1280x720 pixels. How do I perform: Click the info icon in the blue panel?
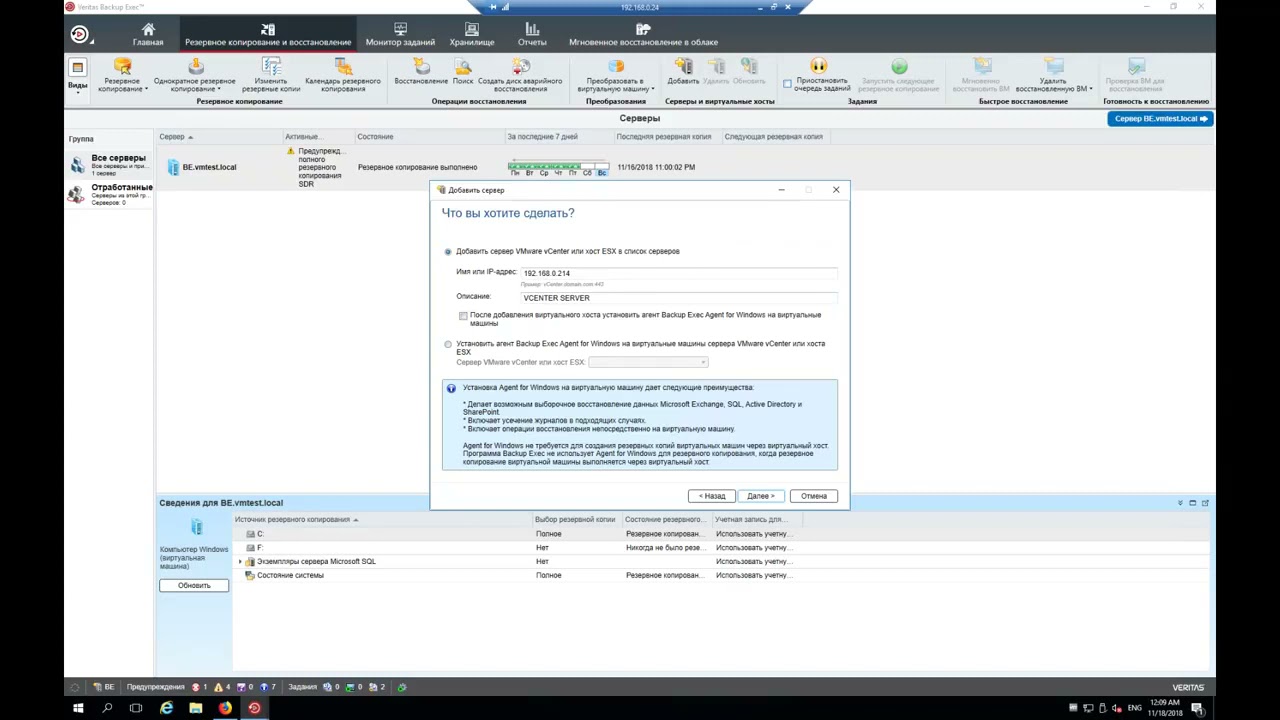click(451, 388)
